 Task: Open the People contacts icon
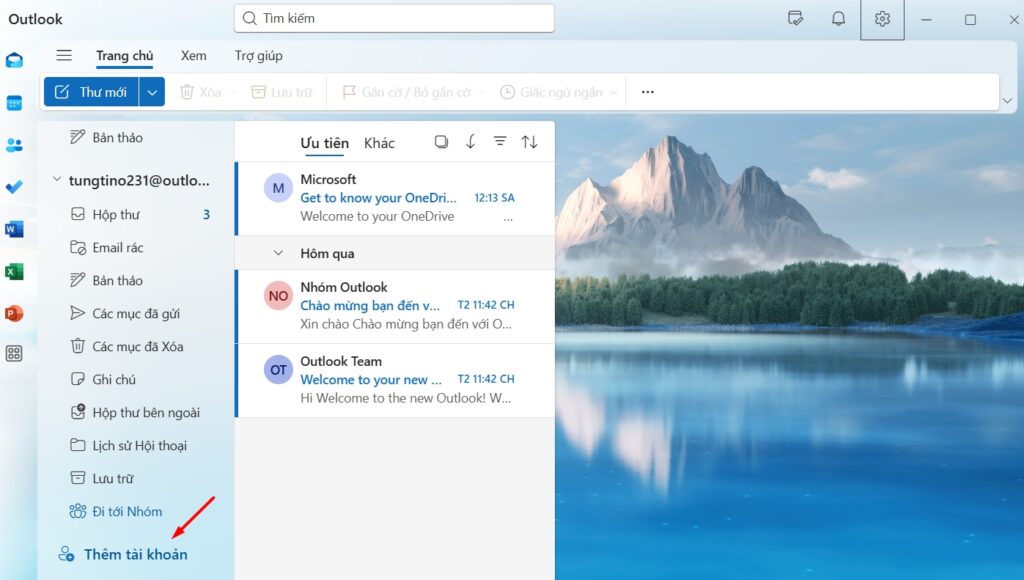click(x=14, y=145)
